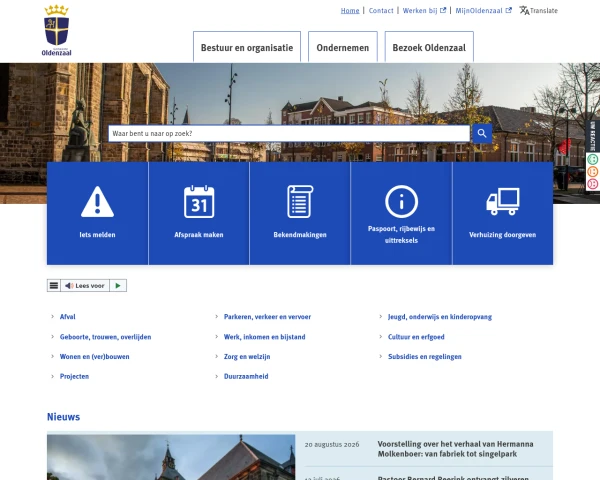Go to Parkeren, verkeer en vervoer

click(x=267, y=317)
